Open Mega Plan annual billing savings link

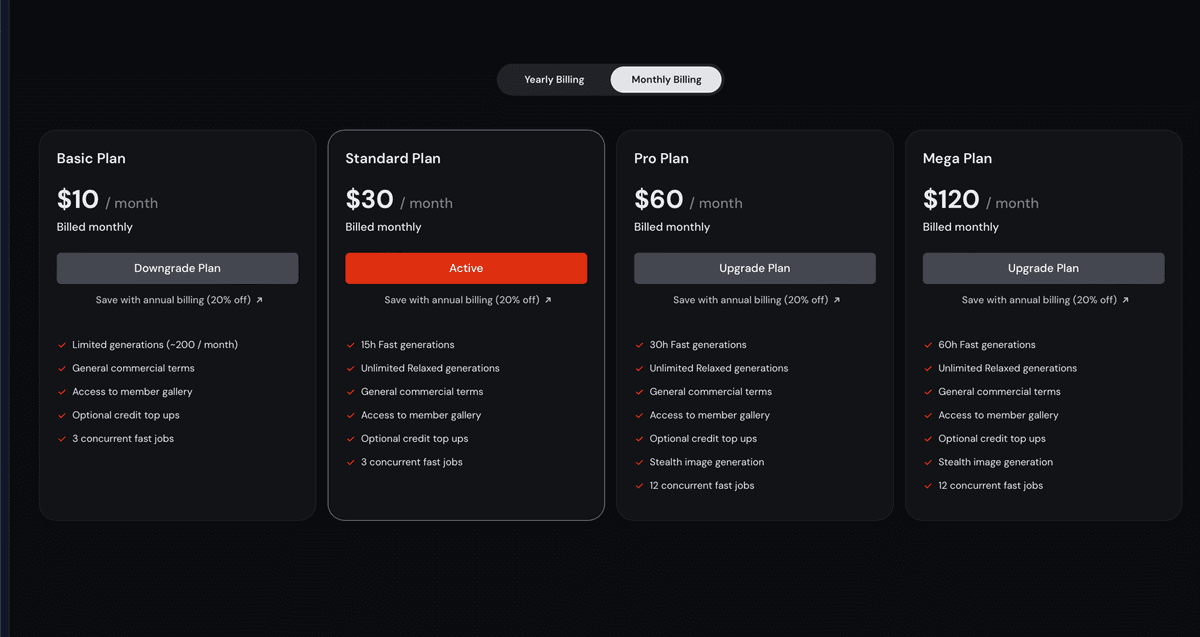tap(1039, 300)
